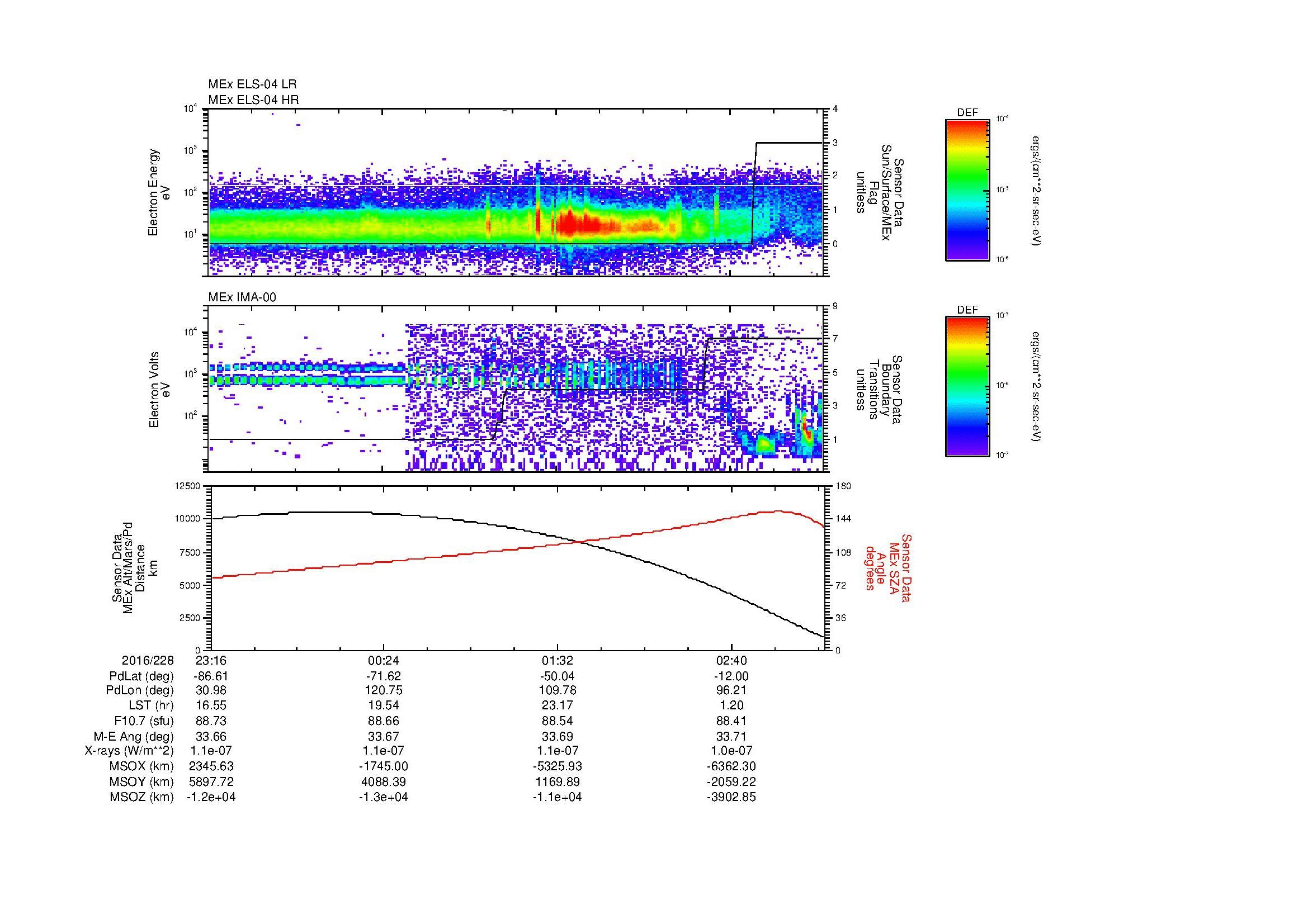The height and width of the screenshot is (924, 1308).
Task: Click PdLat value -86.61
Action: coord(211,676)
